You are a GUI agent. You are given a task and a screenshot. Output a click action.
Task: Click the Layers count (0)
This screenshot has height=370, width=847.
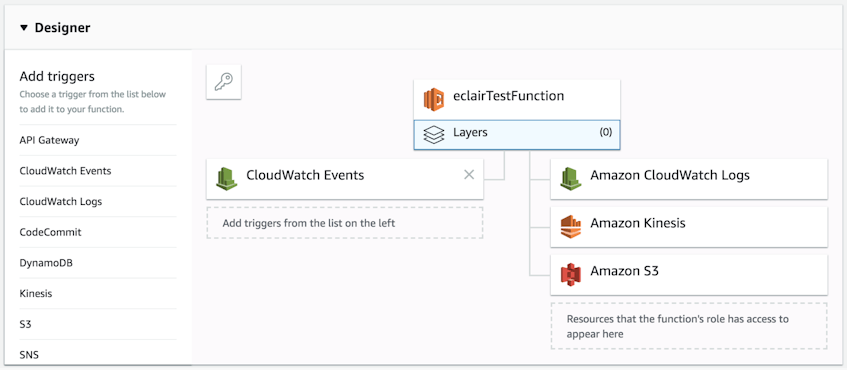click(x=606, y=132)
